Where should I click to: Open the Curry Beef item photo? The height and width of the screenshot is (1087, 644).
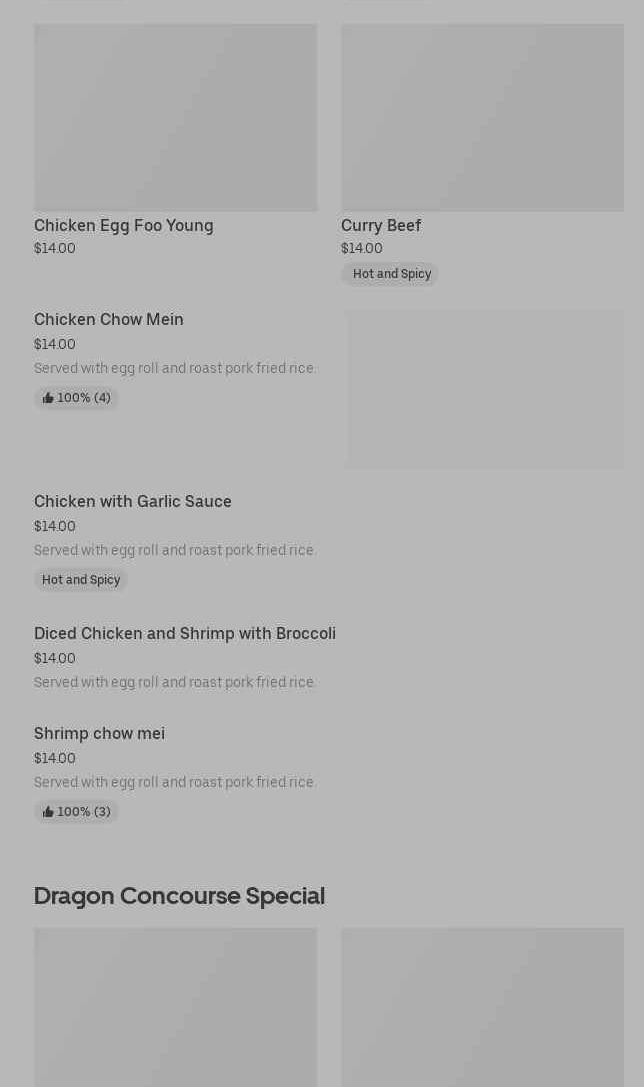pos(482,118)
